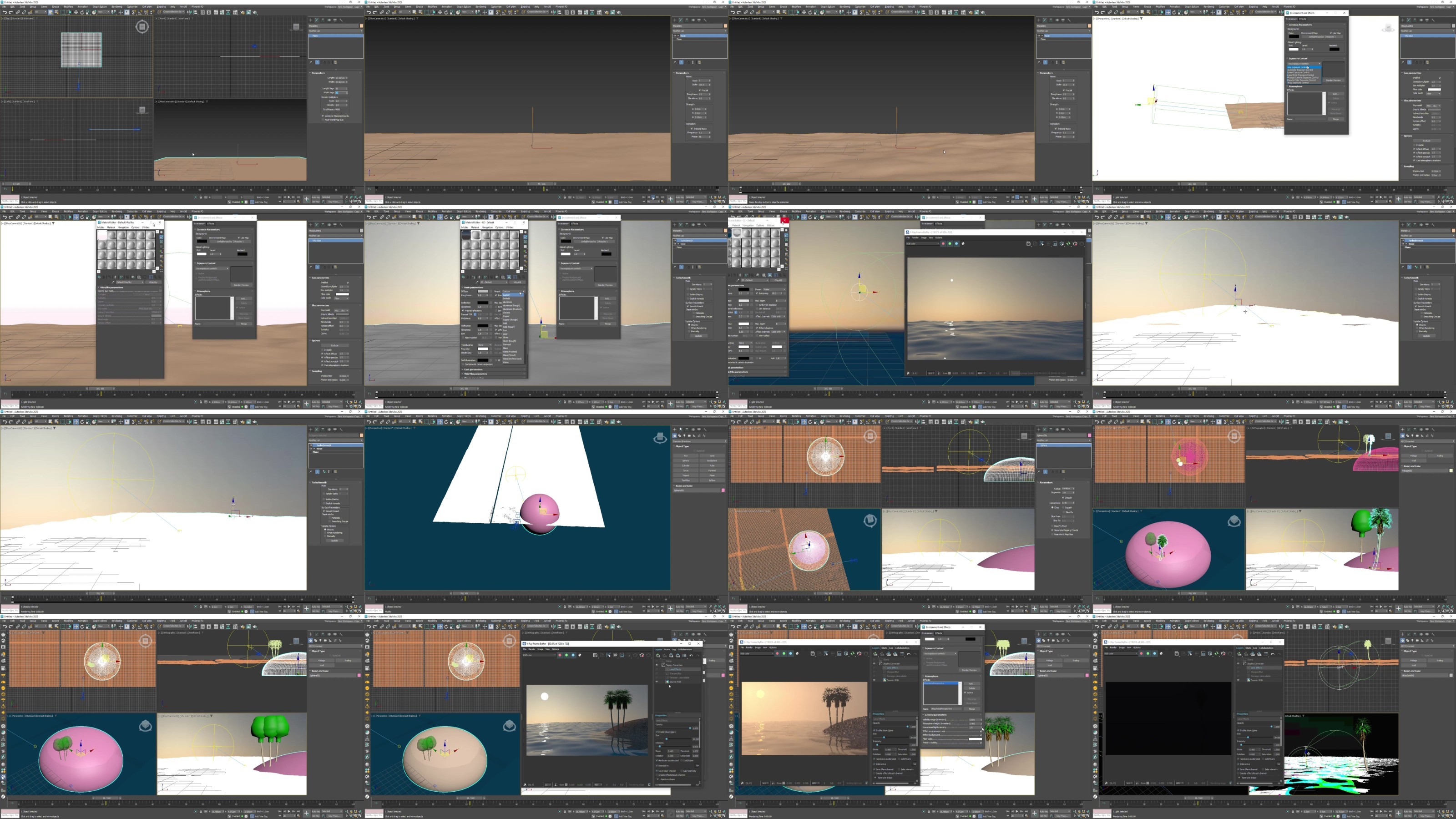
Task: Click Length Segs field in Plane001 four-viewport frame
Action: coord(341,89)
